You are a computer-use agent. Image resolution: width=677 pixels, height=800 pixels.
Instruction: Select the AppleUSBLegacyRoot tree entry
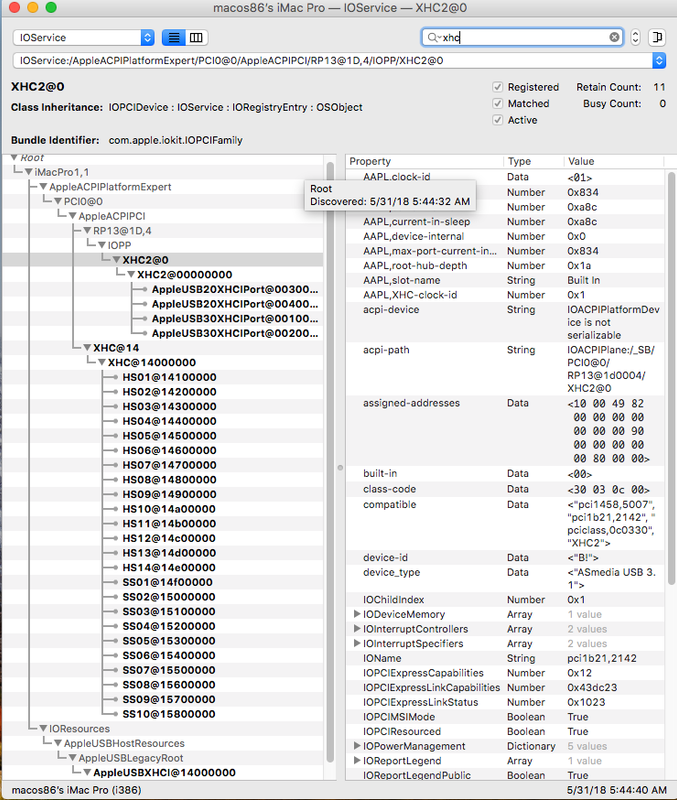(x=131, y=758)
